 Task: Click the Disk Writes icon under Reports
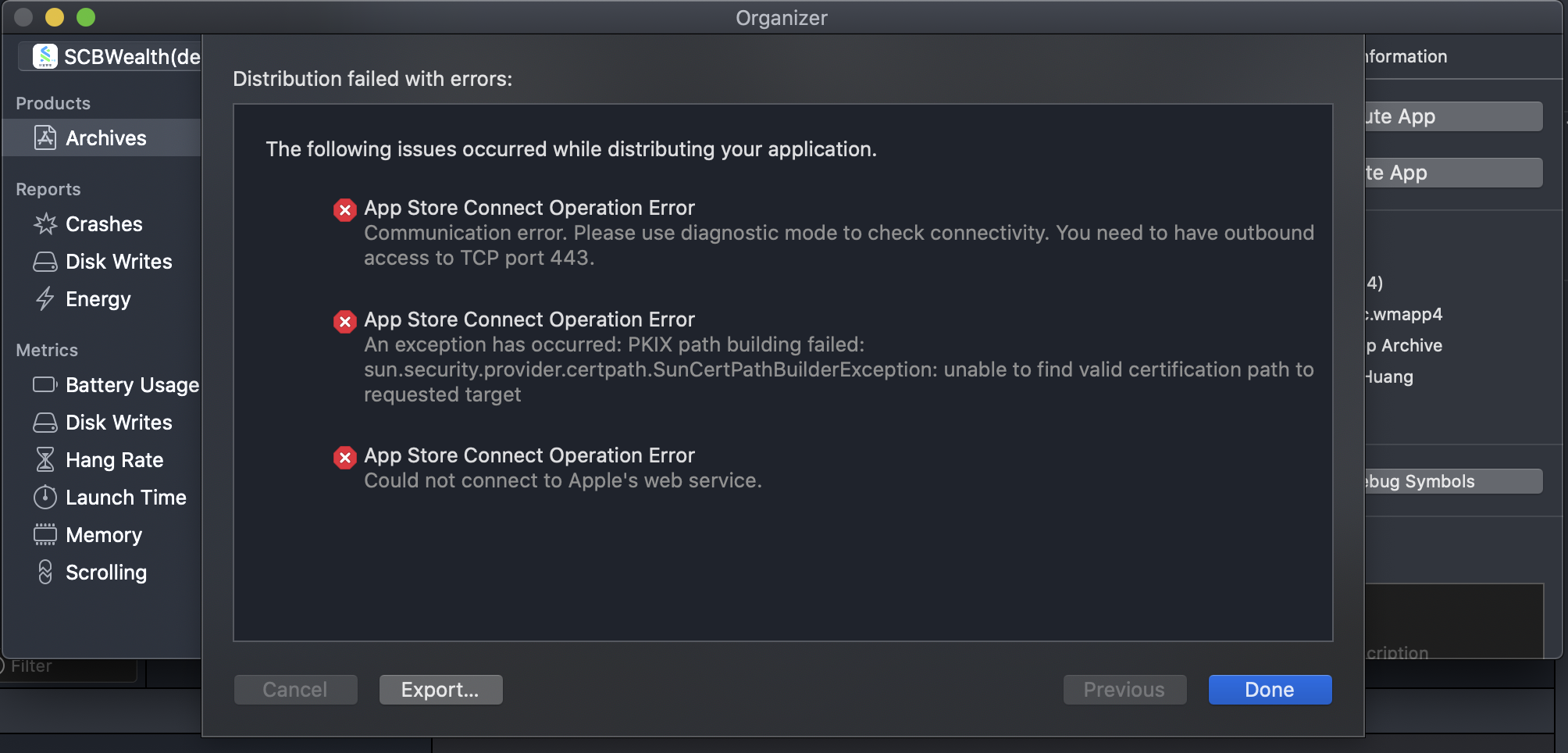click(x=45, y=262)
